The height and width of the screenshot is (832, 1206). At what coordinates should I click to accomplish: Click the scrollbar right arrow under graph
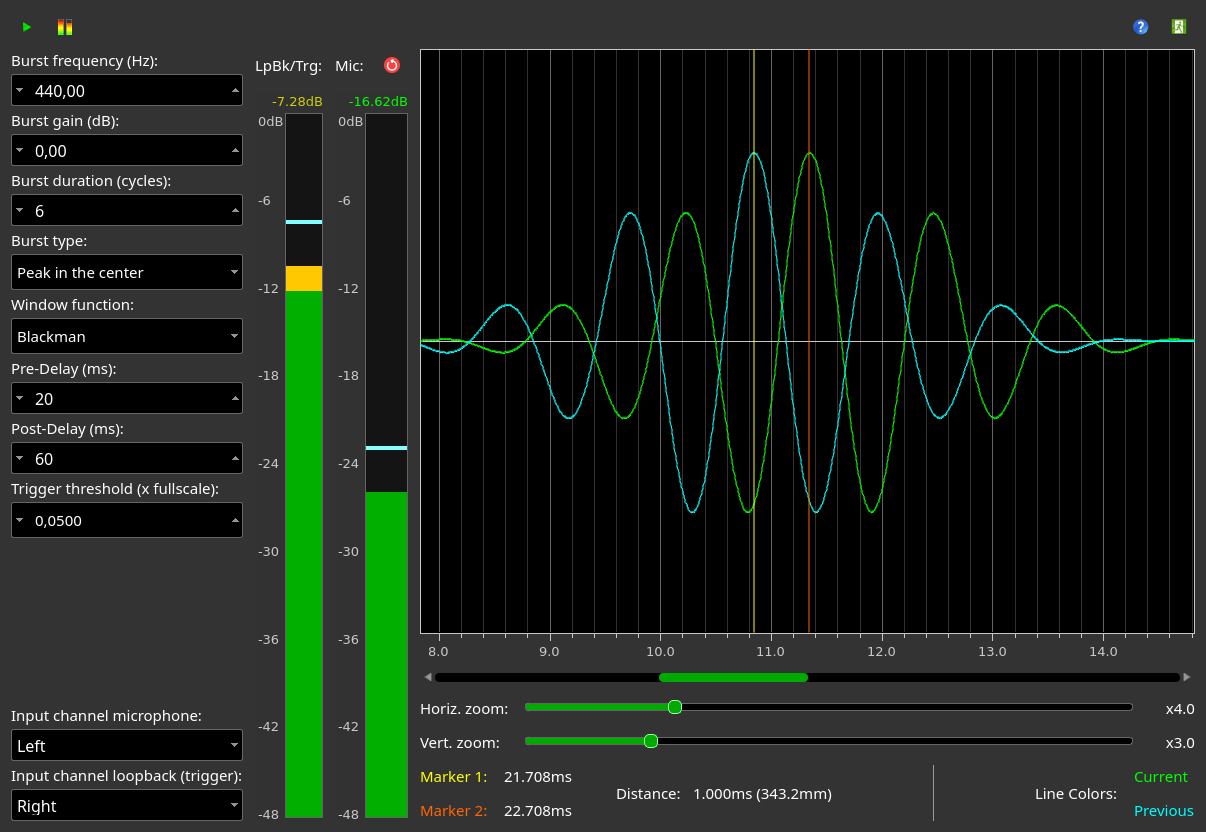click(1187, 677)
